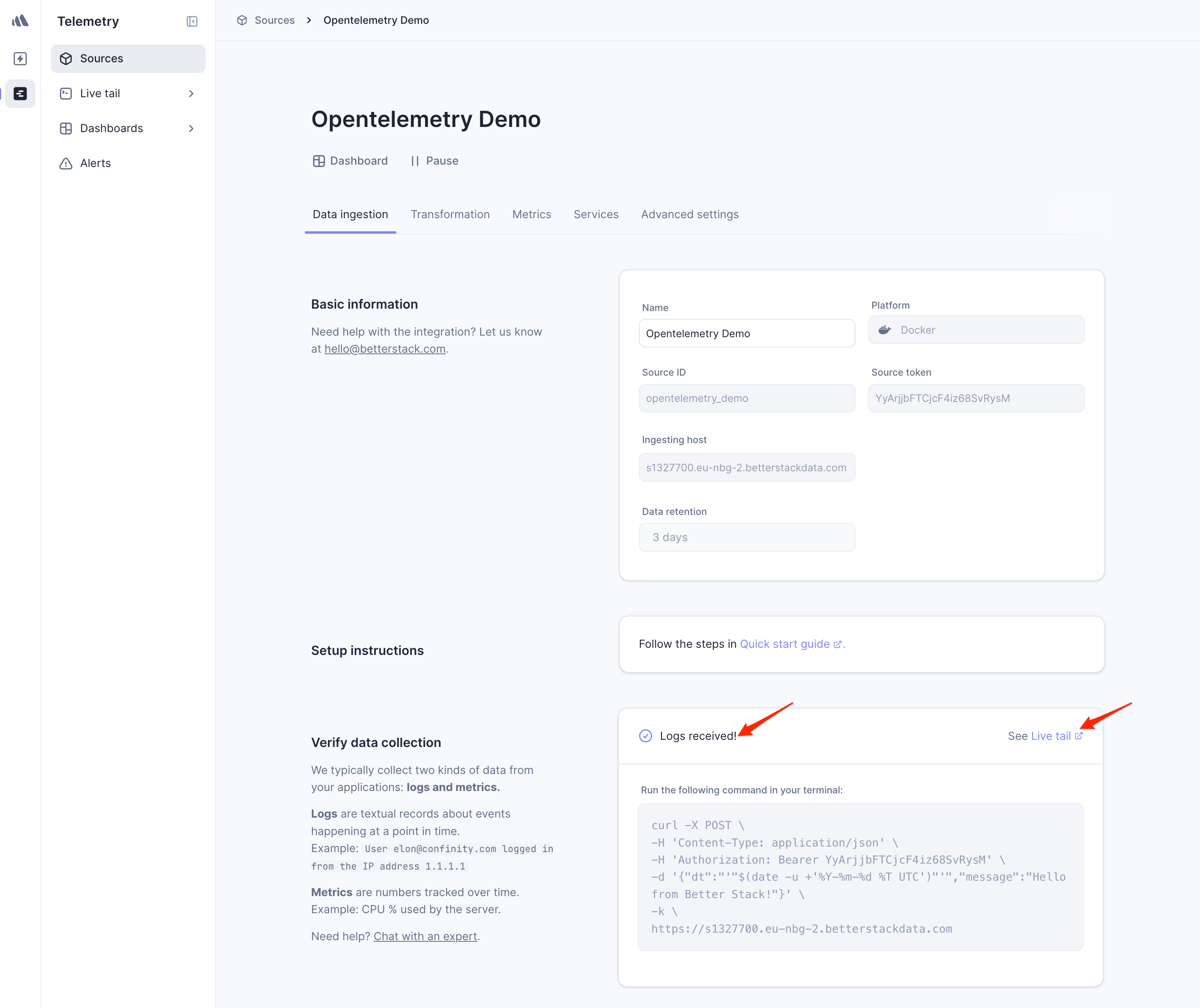The height and width of the screenshot is (1008, 1200).
Task: Go to Sources in breadcrumb
Action: (x=275, y=20)
